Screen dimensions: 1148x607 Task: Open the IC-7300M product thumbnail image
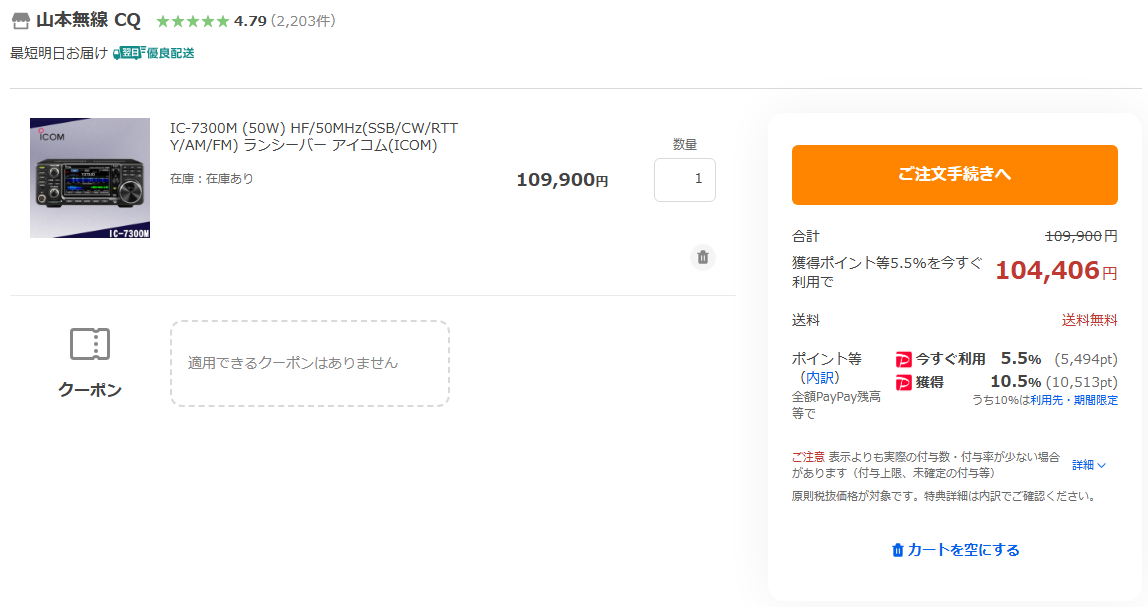[90, 178]
